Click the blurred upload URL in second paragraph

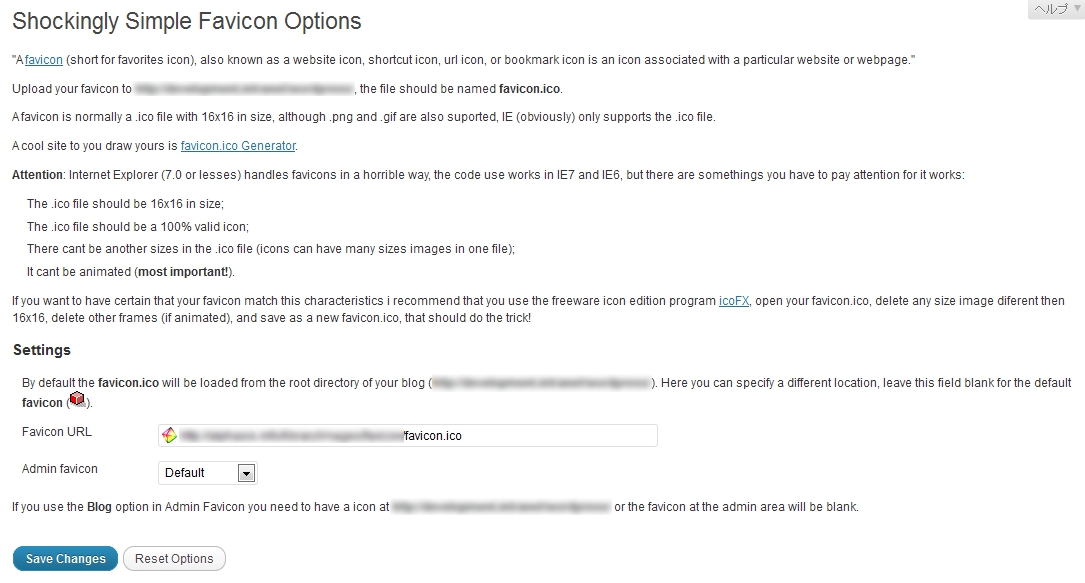coord(245,89)
